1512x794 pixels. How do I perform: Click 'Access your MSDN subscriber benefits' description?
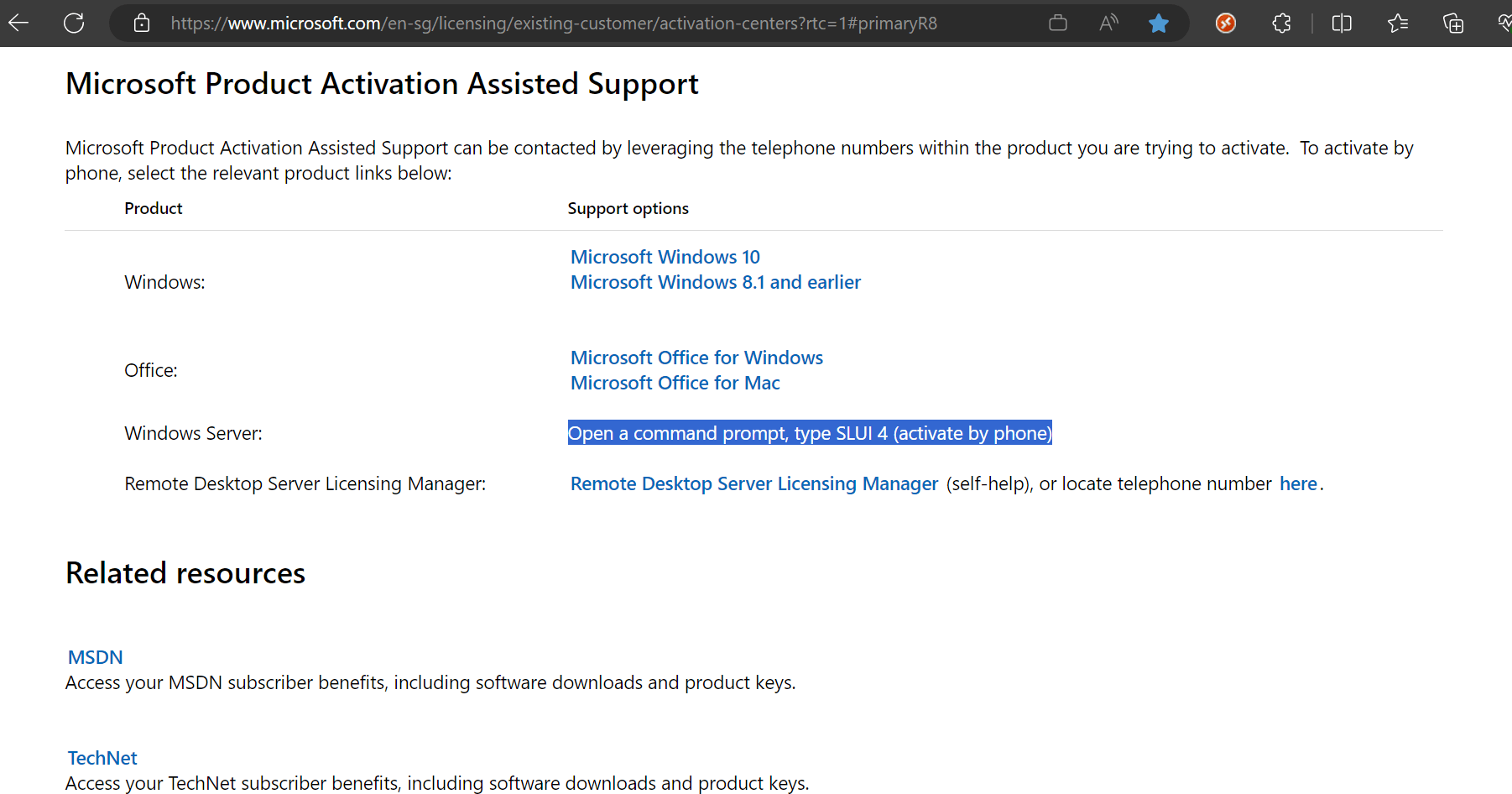pyautogui.click(x=430, y=682)
